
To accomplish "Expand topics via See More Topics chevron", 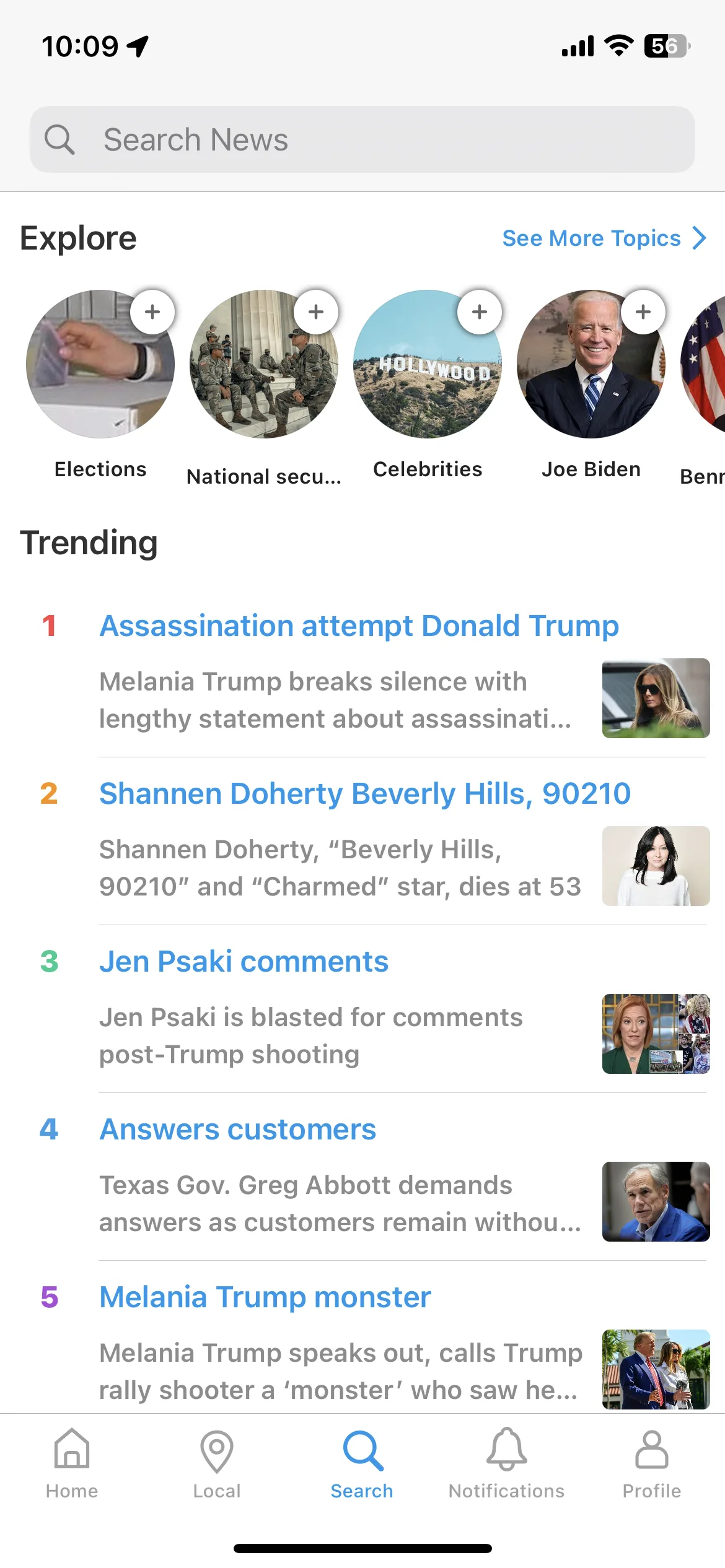I will [700, 238].
